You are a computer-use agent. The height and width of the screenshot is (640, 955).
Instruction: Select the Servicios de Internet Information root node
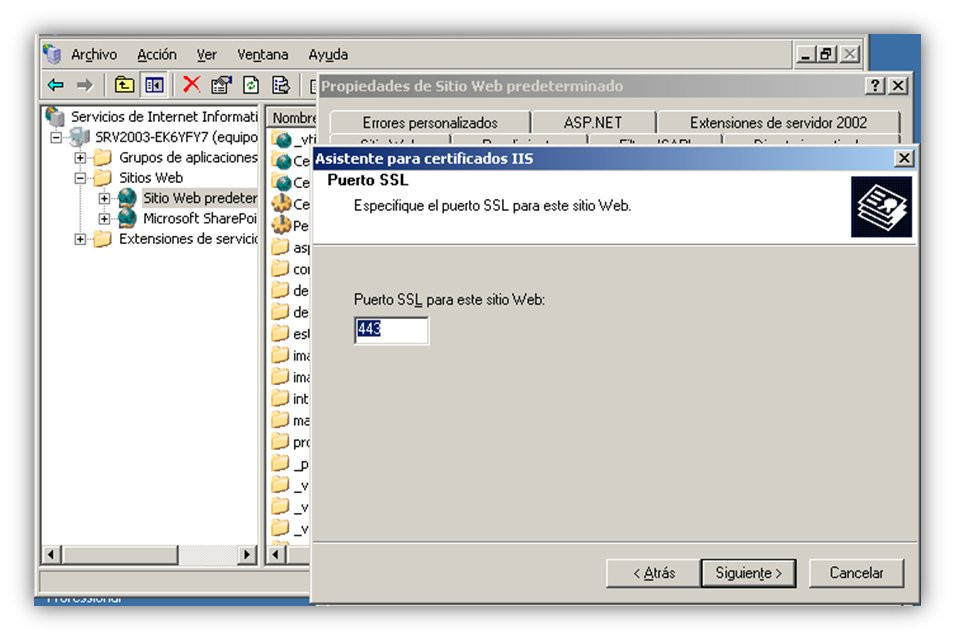(x=164, y=116)
